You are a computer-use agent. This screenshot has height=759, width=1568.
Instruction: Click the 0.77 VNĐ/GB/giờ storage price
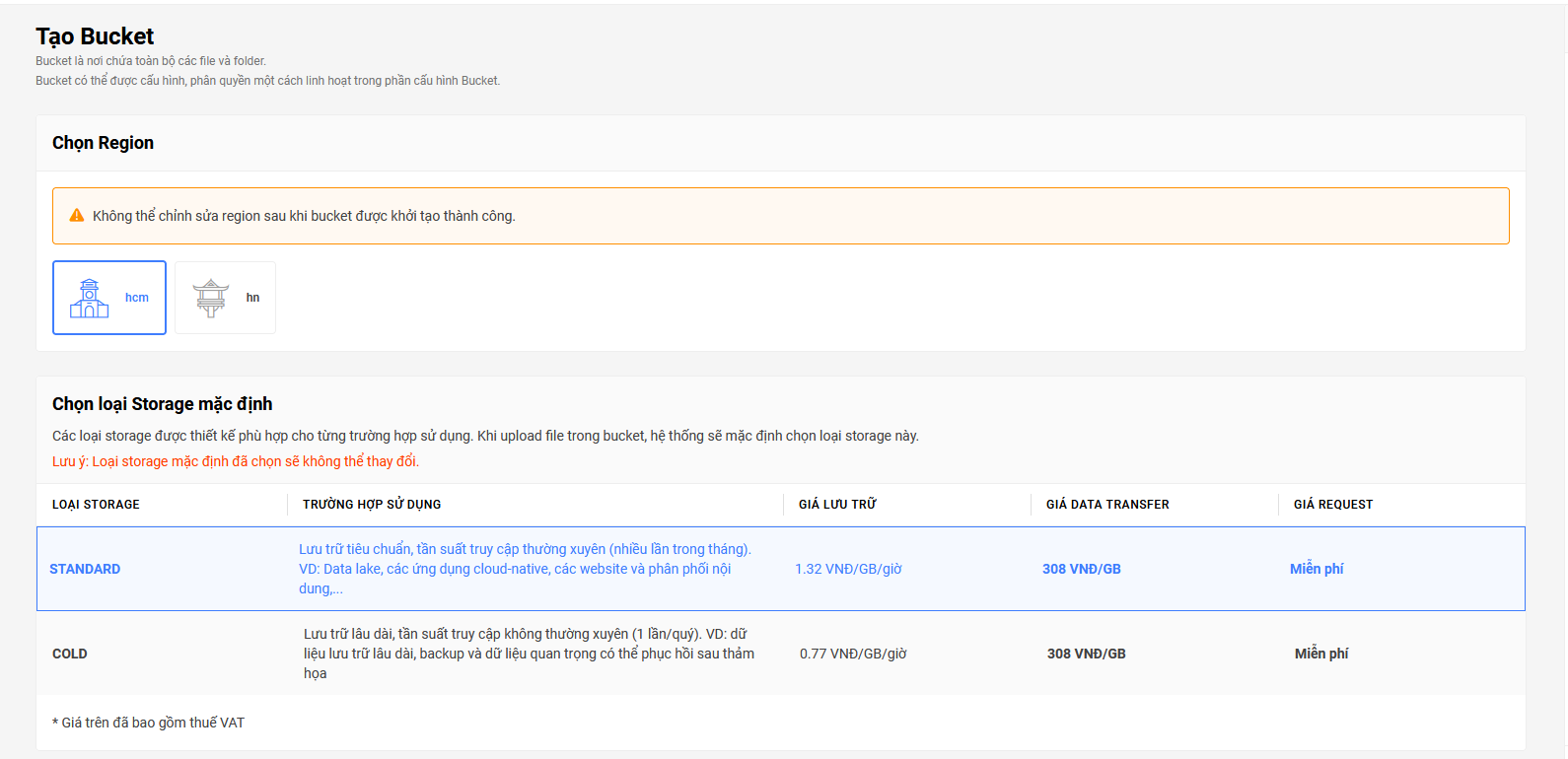coord(853,654)
